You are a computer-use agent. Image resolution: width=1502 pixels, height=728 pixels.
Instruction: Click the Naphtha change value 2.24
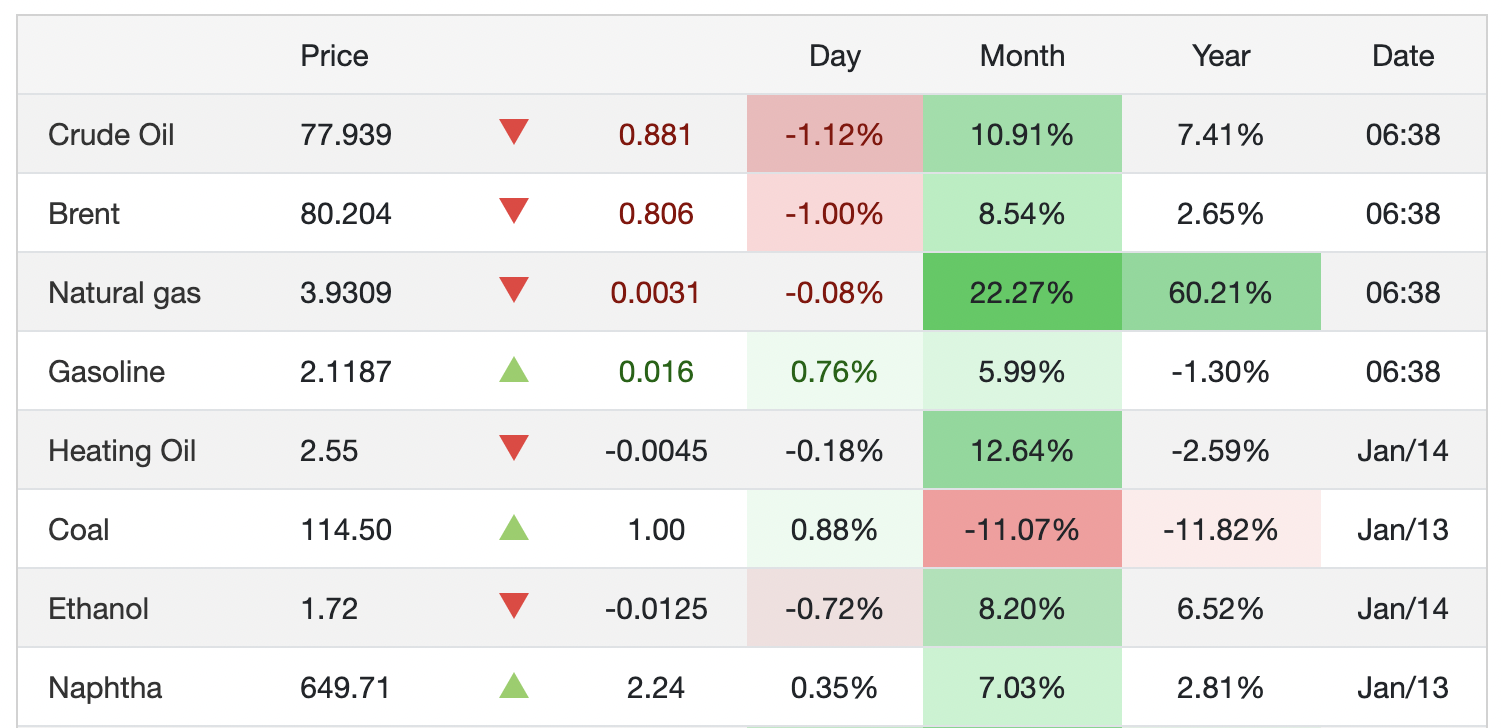tap(656, 688)
